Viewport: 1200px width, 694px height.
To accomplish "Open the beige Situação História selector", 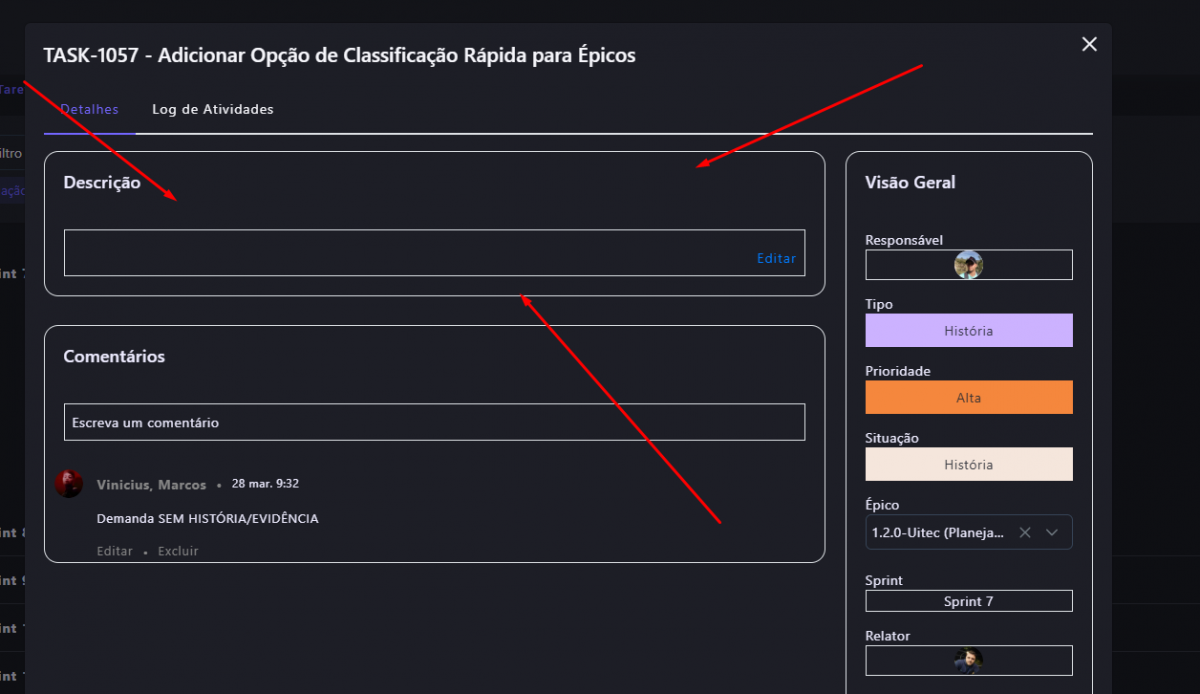I will pos(968,464).
